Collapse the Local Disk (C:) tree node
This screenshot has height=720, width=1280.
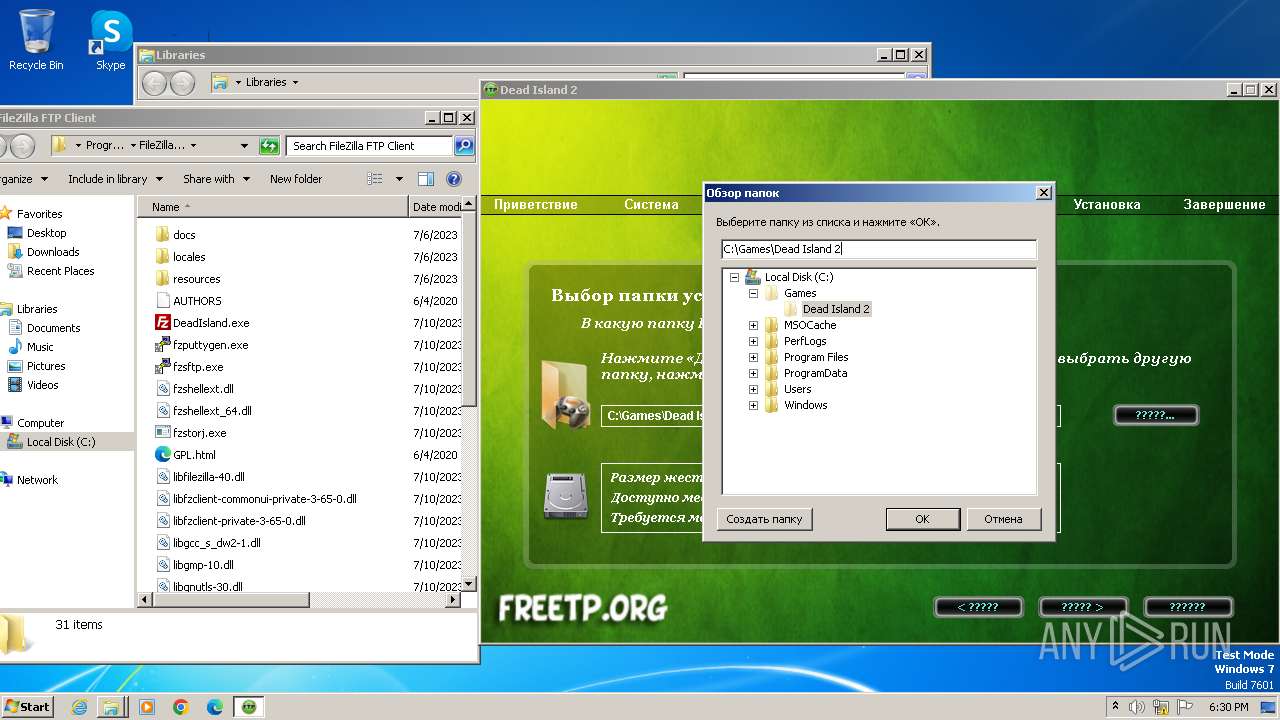[x=734, y=278]
